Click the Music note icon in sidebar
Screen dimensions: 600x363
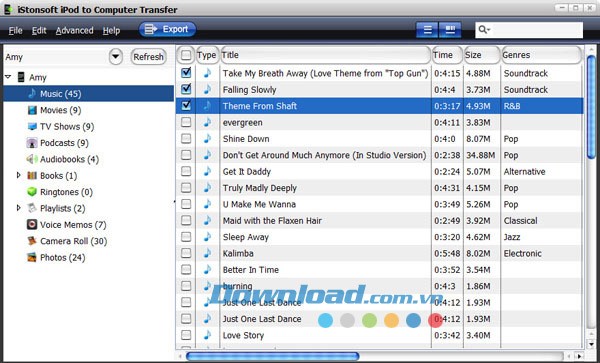pos(32,93)
